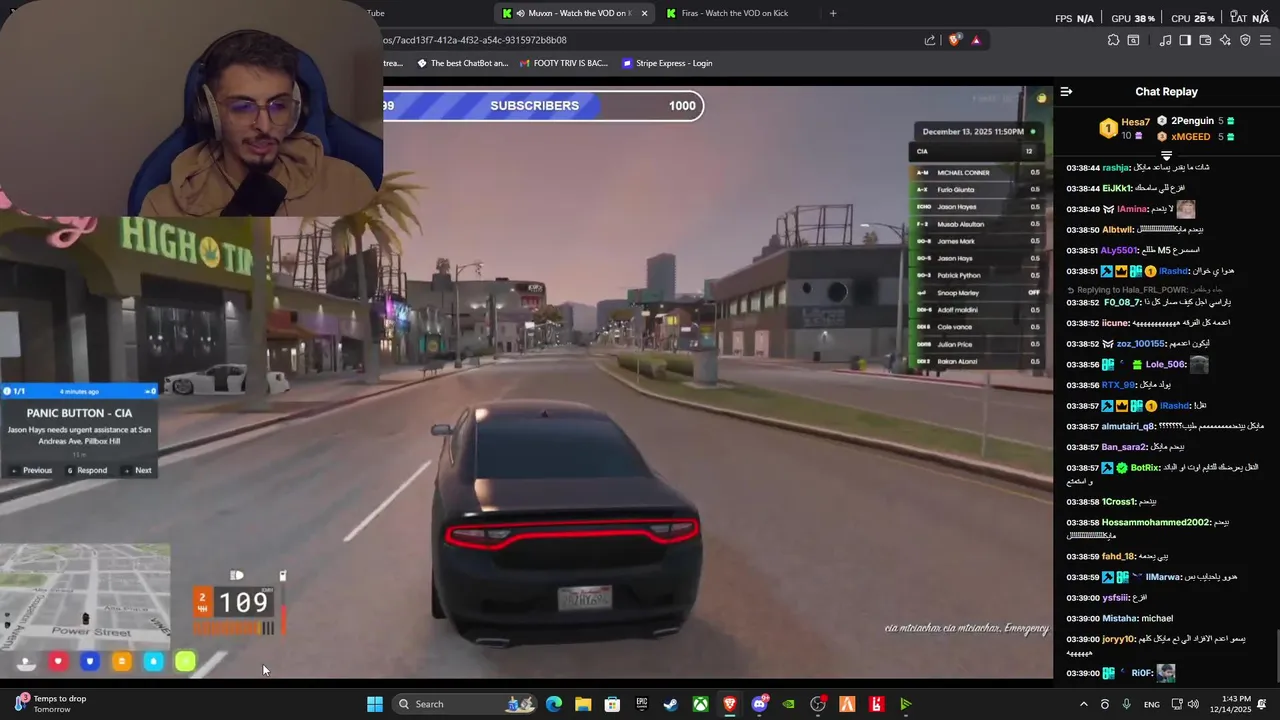
Task: Collapse the Chat Replay panel
Action: click(x=1066, y=91)
